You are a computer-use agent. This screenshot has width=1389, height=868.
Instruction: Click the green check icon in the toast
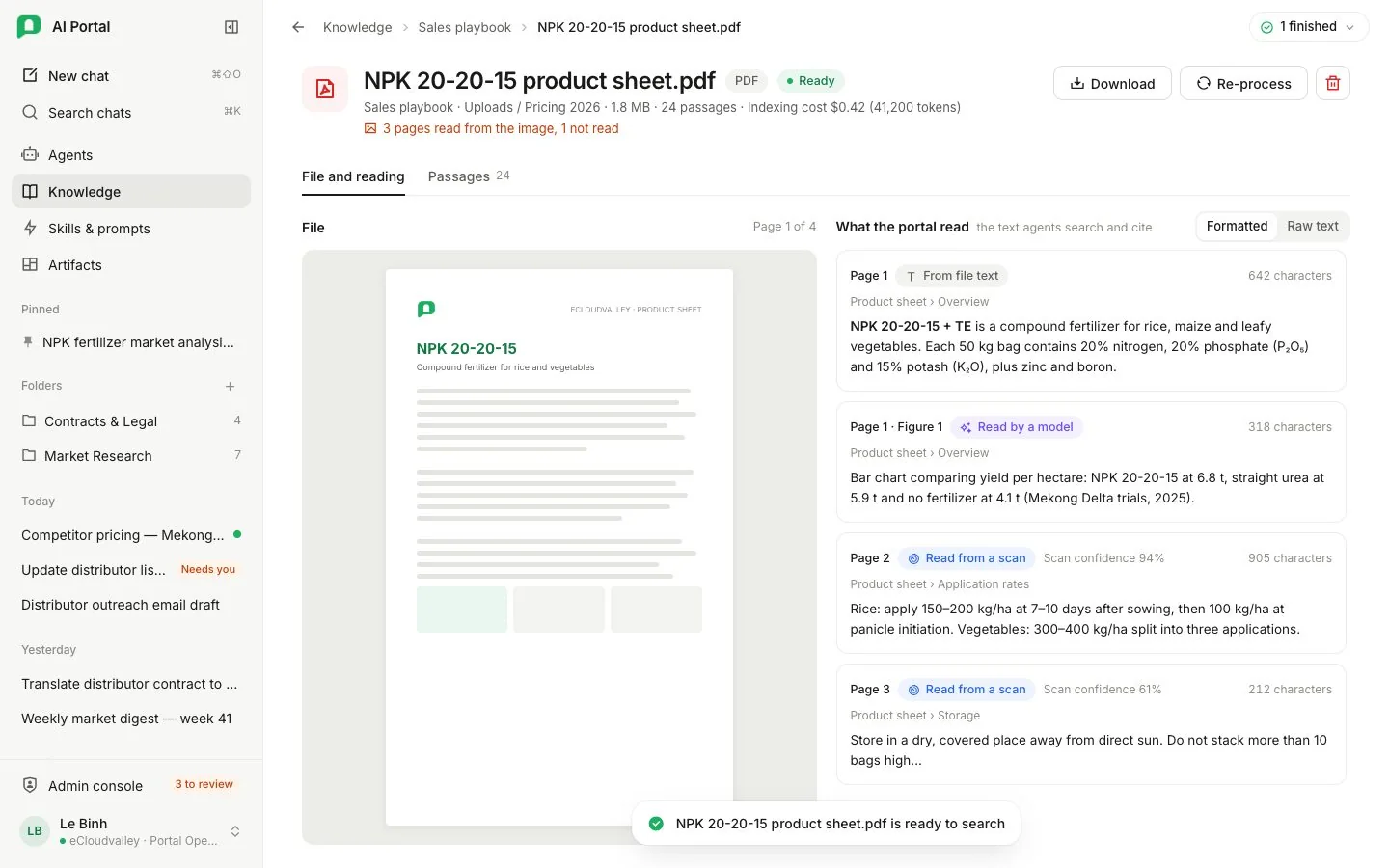pos(656,824)
